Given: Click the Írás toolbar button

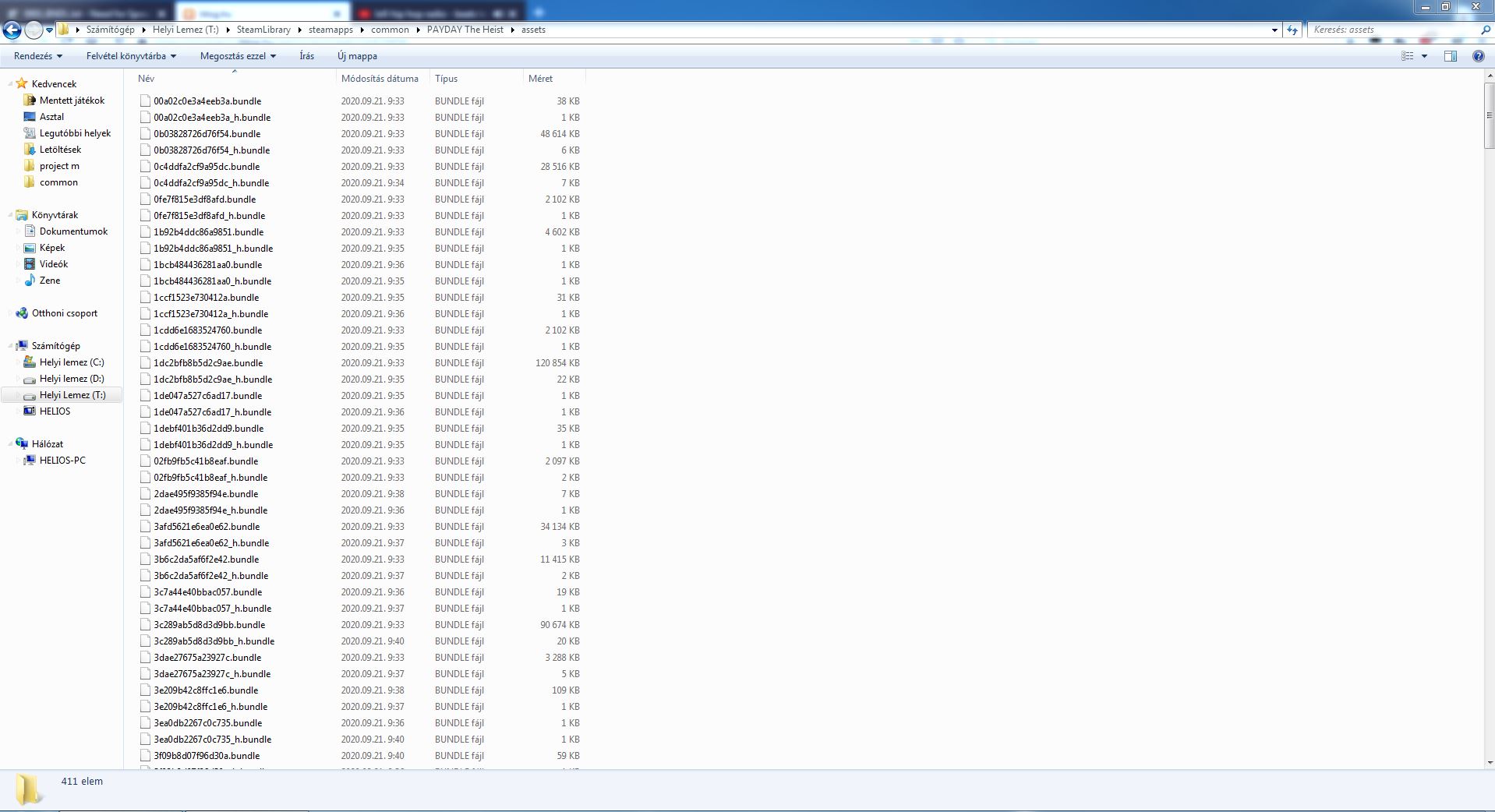Looking at the screenshot, I should 306,56.
